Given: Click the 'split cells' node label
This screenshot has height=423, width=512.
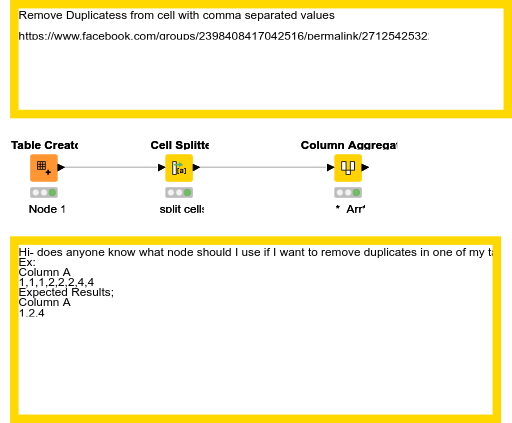Looking at the screenshot, I should point(182,209).
